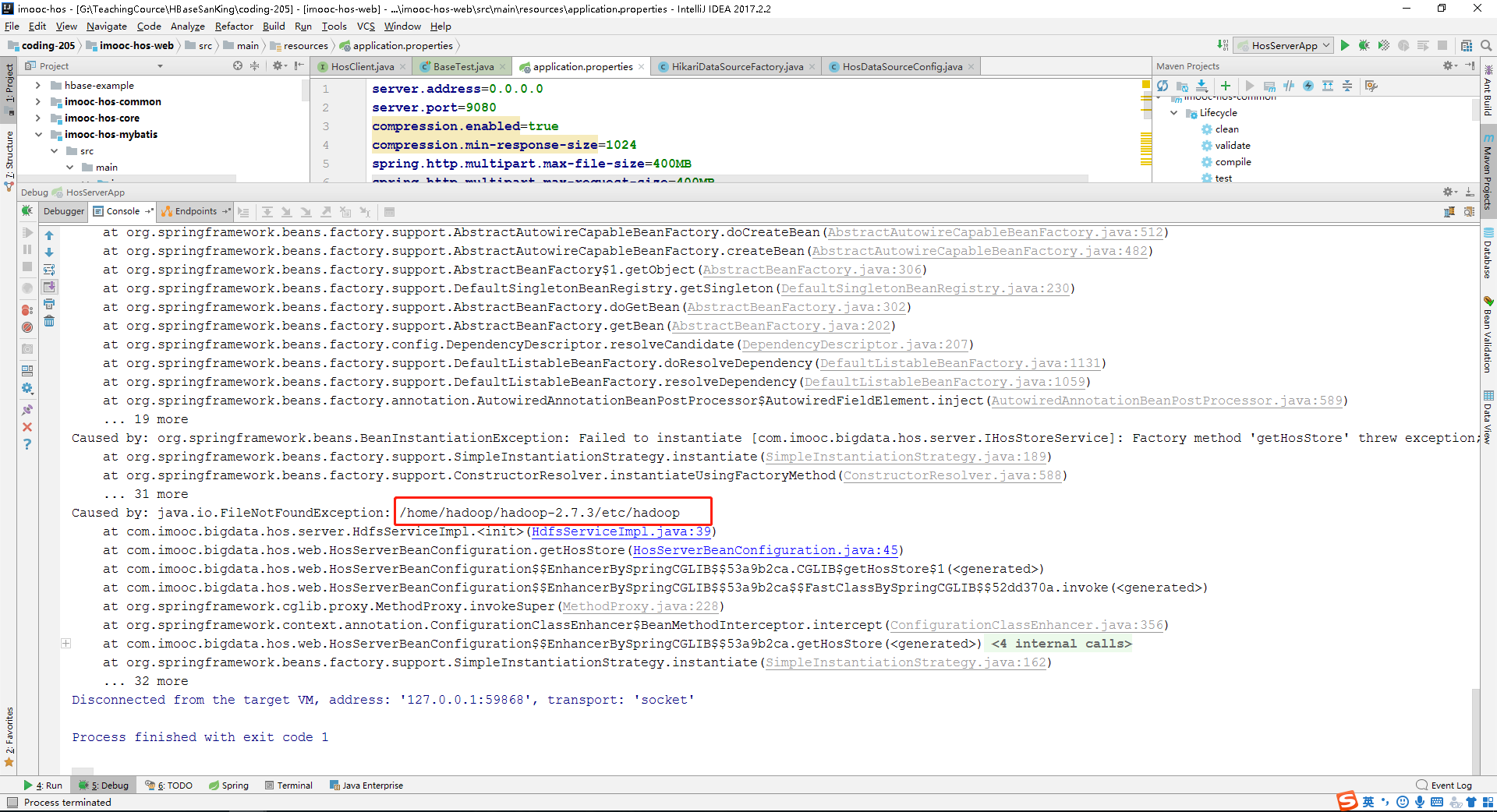
Task: Open Project Structure dialog icon
Action: pos(1467,45)
